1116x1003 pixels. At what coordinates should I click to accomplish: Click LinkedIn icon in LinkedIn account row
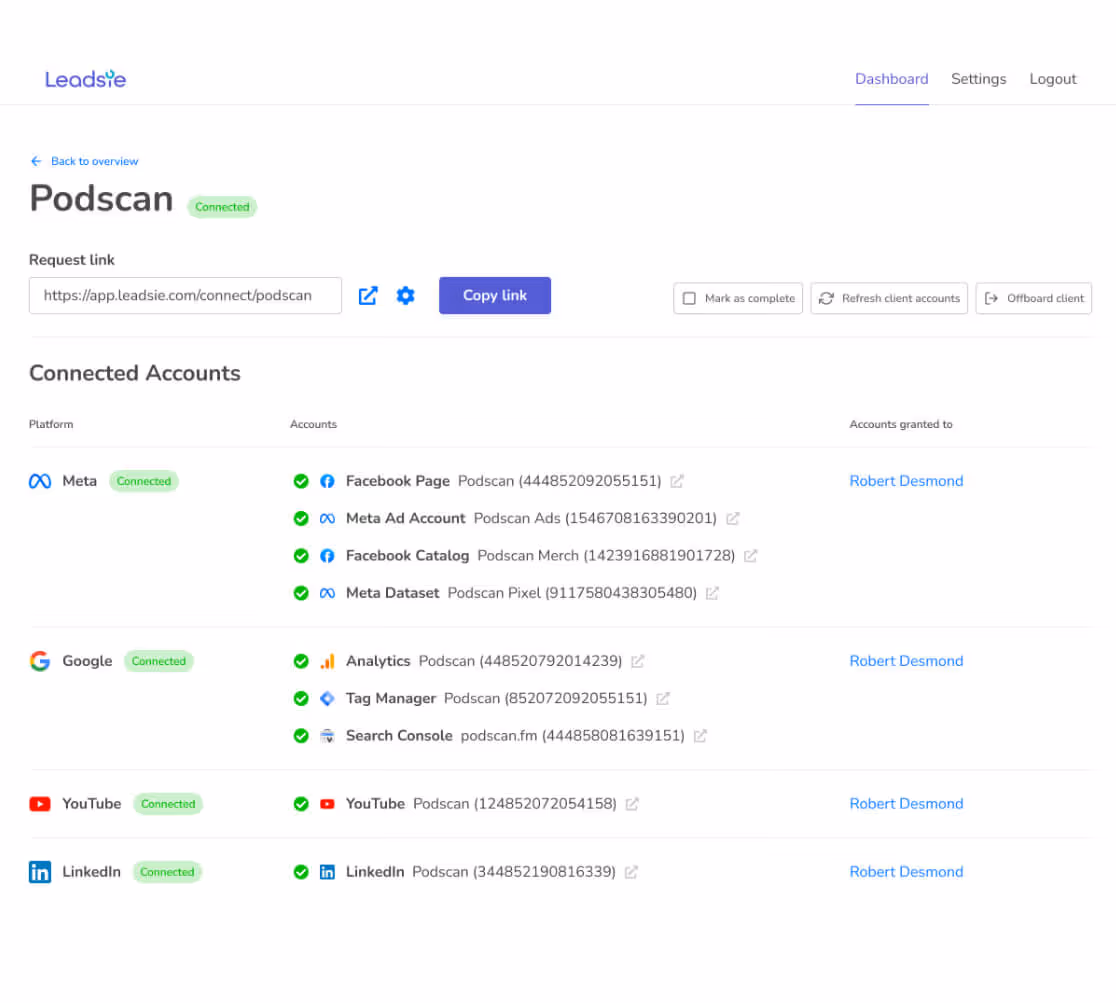click(x=327, y=872)
